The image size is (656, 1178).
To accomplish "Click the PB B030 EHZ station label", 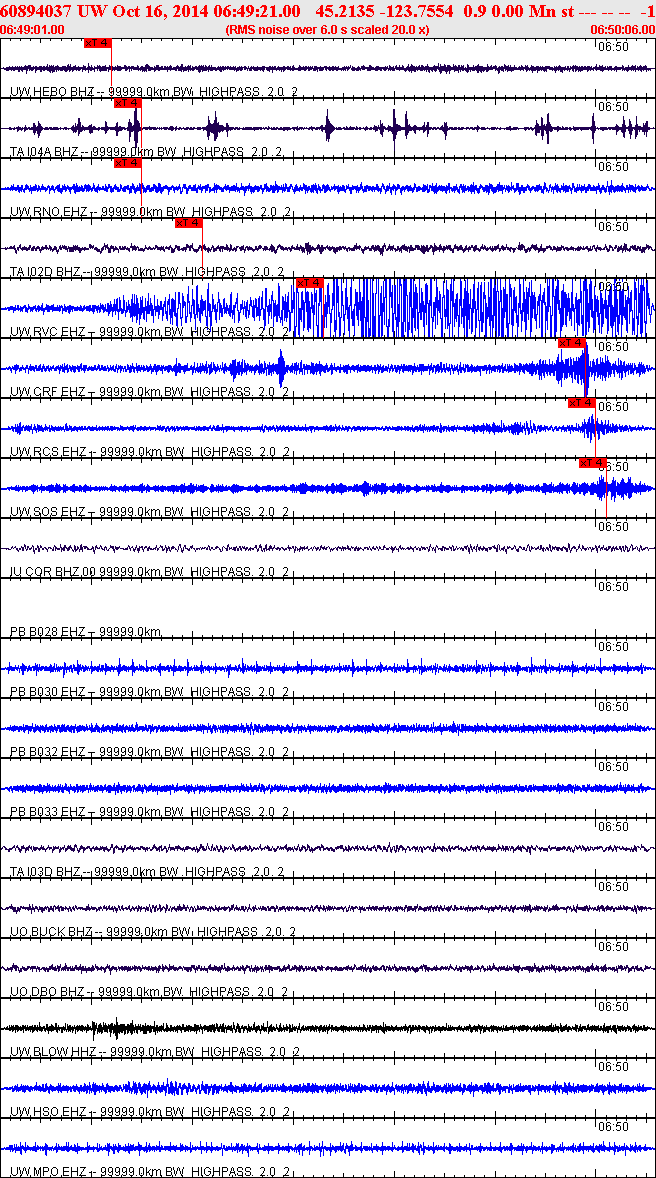I will pyautogui.click(x=150, y=692).
